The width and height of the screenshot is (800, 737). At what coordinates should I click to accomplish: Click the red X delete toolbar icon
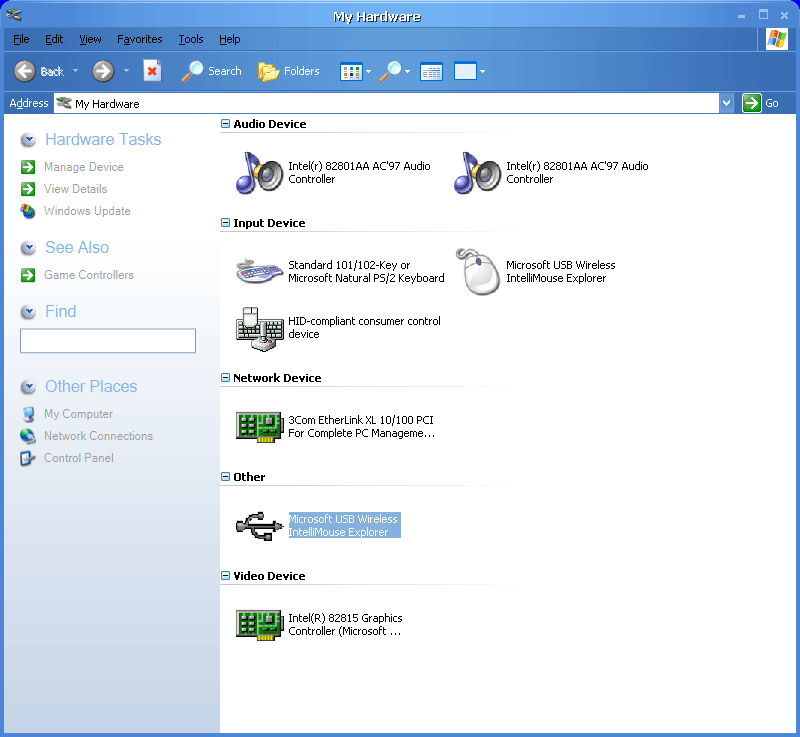point(152,71)
